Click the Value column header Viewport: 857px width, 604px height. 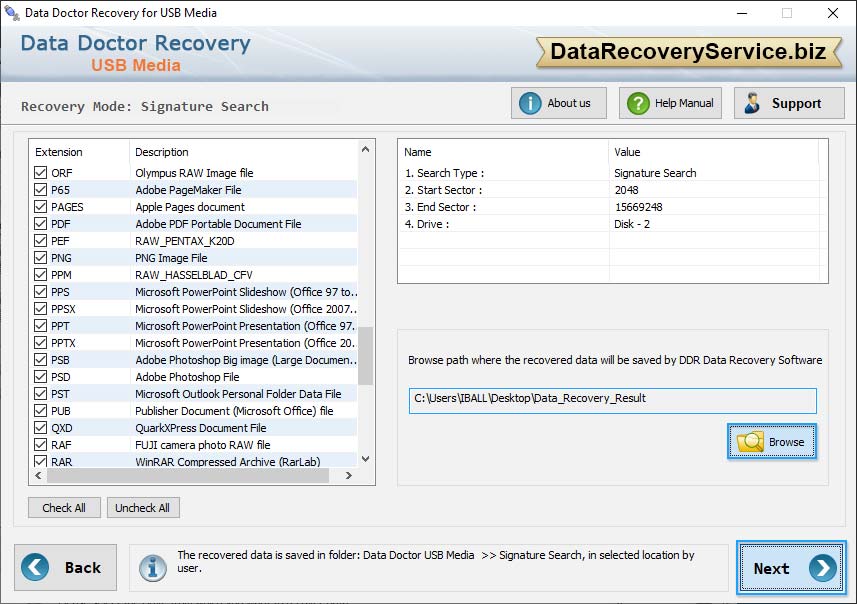point(627,152)
